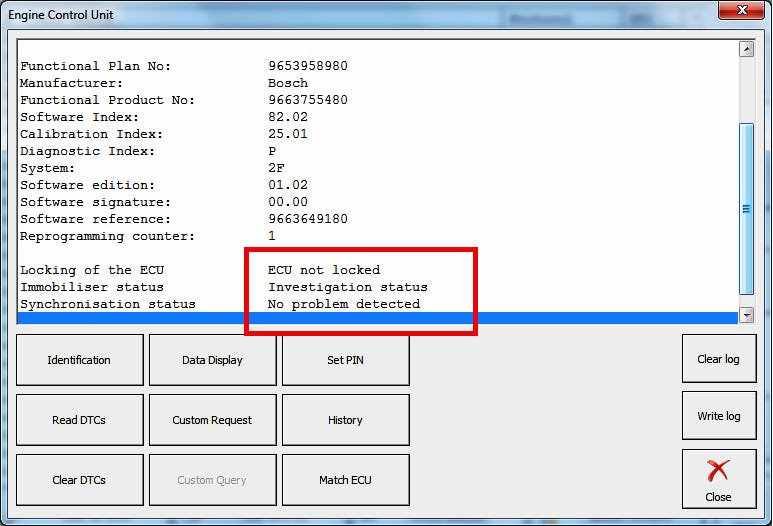
Task: Open Custom Request
Action: click(212, 420)
